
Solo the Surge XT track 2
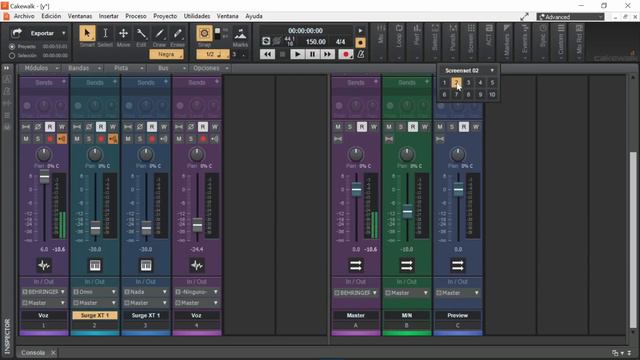point(89,139)
